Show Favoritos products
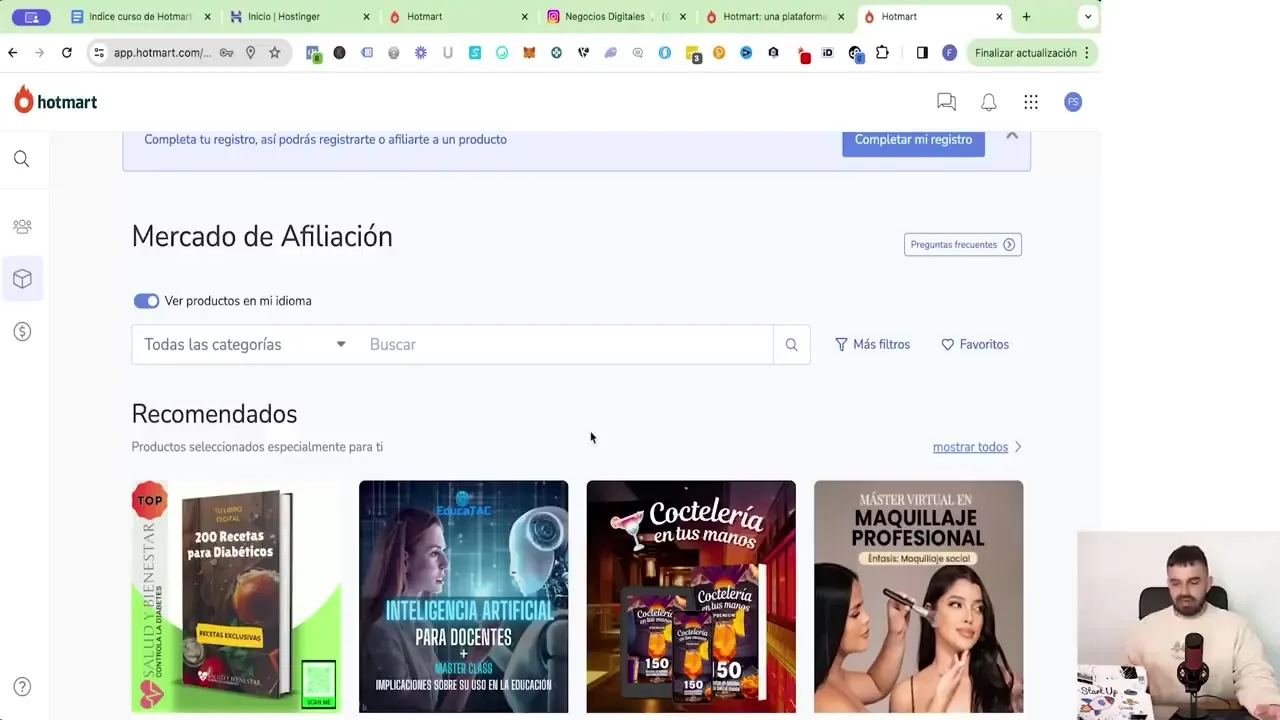 (x=975, y=345)
